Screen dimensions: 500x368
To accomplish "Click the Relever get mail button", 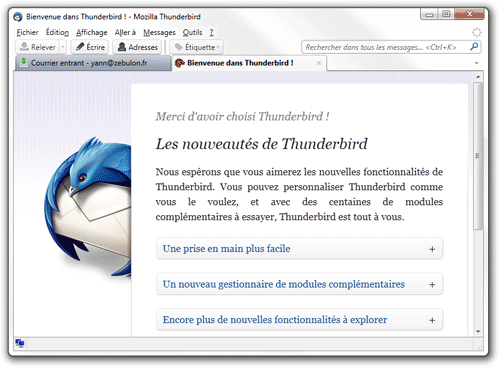I will [x=37, y=47].
